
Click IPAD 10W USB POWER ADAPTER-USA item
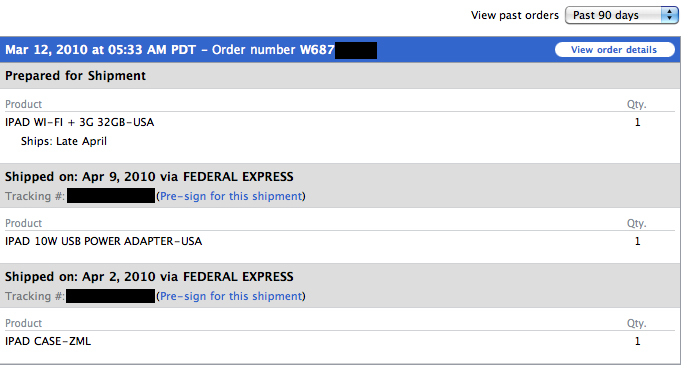[104, 241]
